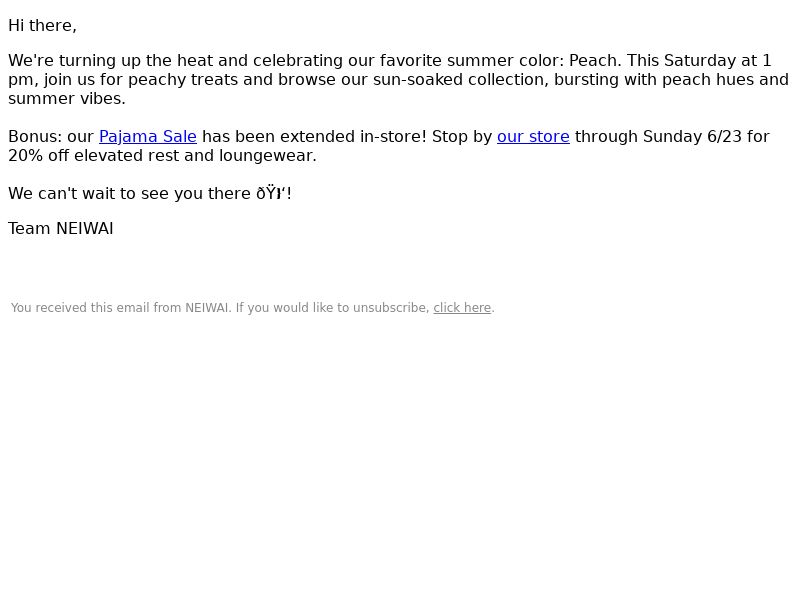Click 'If you would like to unsubscribe' text

333,308
